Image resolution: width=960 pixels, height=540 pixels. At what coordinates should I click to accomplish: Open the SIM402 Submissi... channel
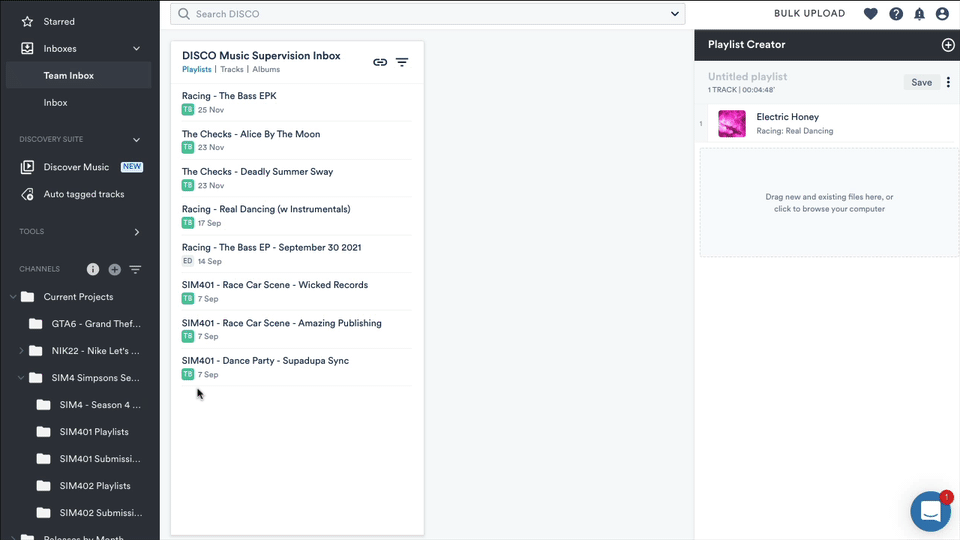(x=101, y=512)
